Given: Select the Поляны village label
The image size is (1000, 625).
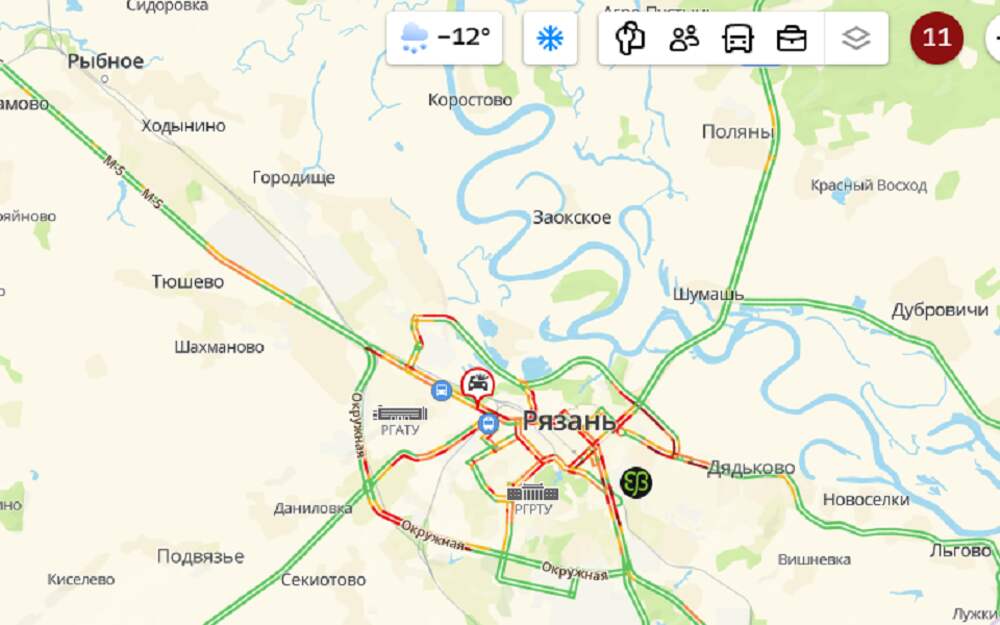Looking at the screenshot, I should 738,132.
